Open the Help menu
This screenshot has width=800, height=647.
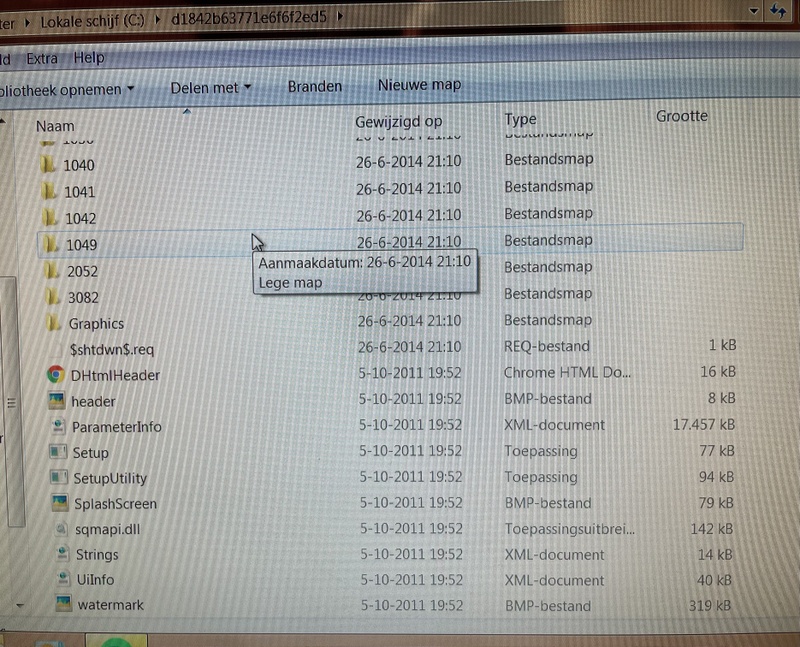[x=89, y=58]
